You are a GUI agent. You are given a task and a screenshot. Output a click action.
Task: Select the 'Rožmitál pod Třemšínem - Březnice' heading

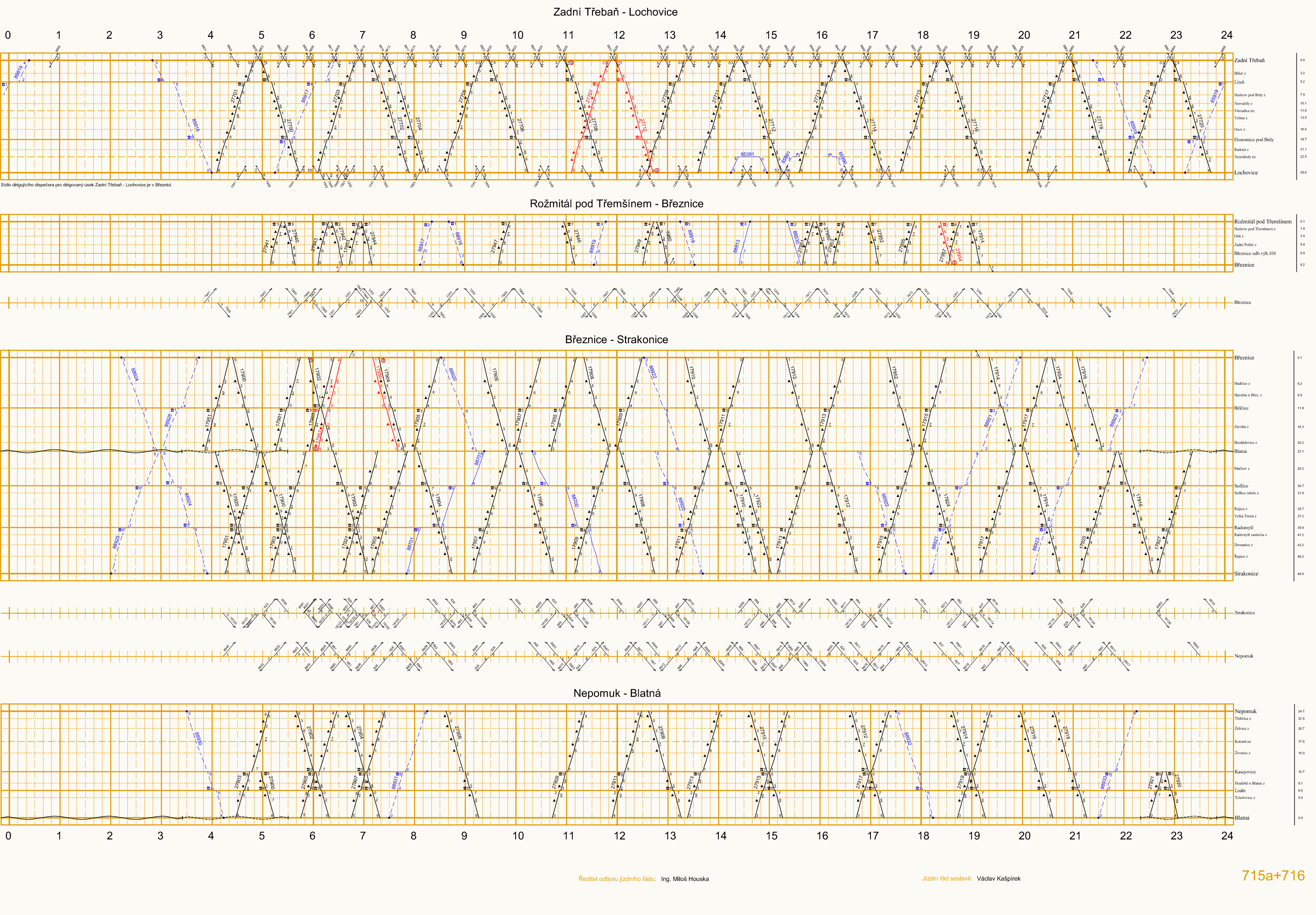(616, 204)
